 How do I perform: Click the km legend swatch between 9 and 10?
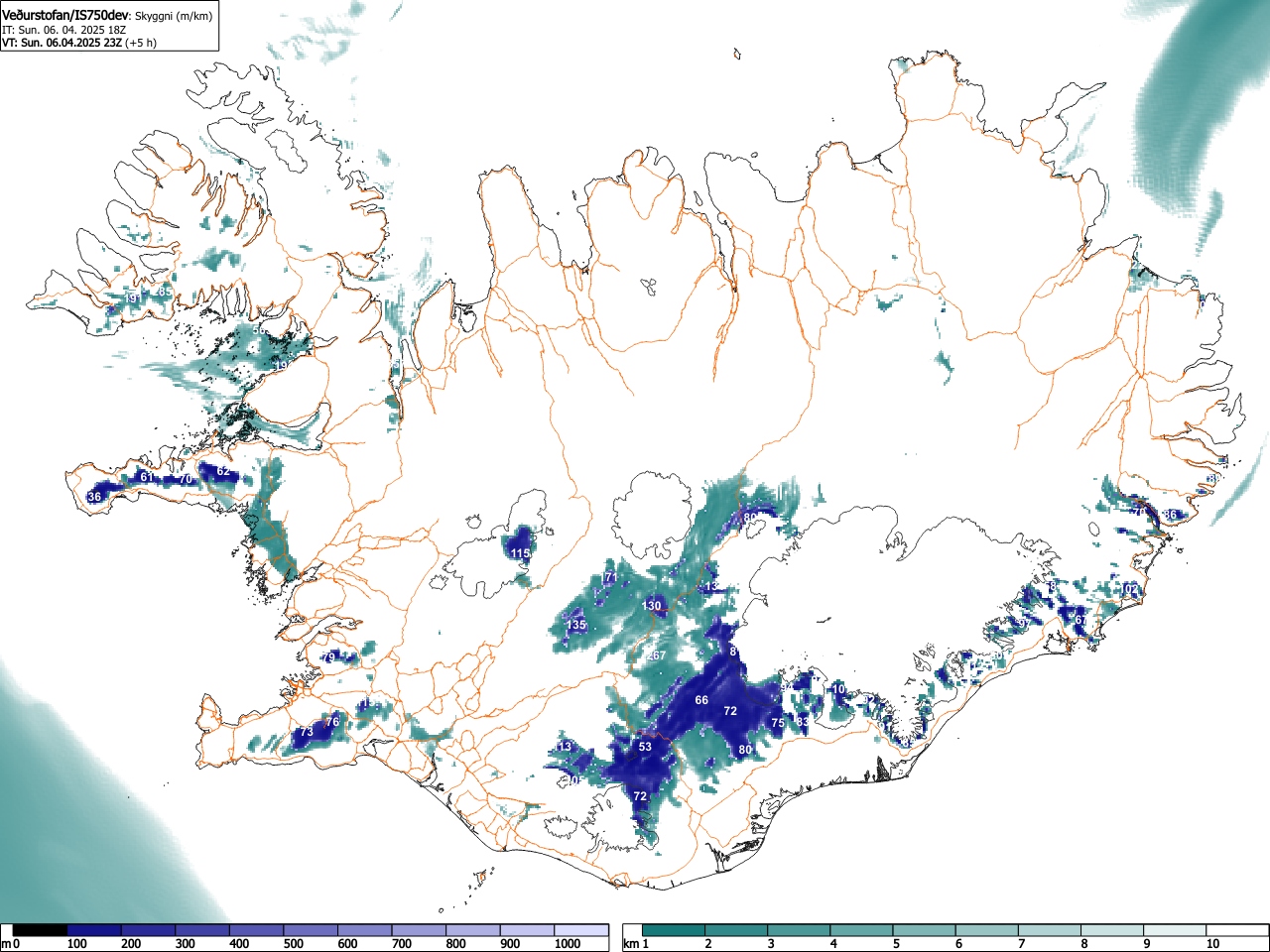pyautogui.click(x=1177, y=930)
